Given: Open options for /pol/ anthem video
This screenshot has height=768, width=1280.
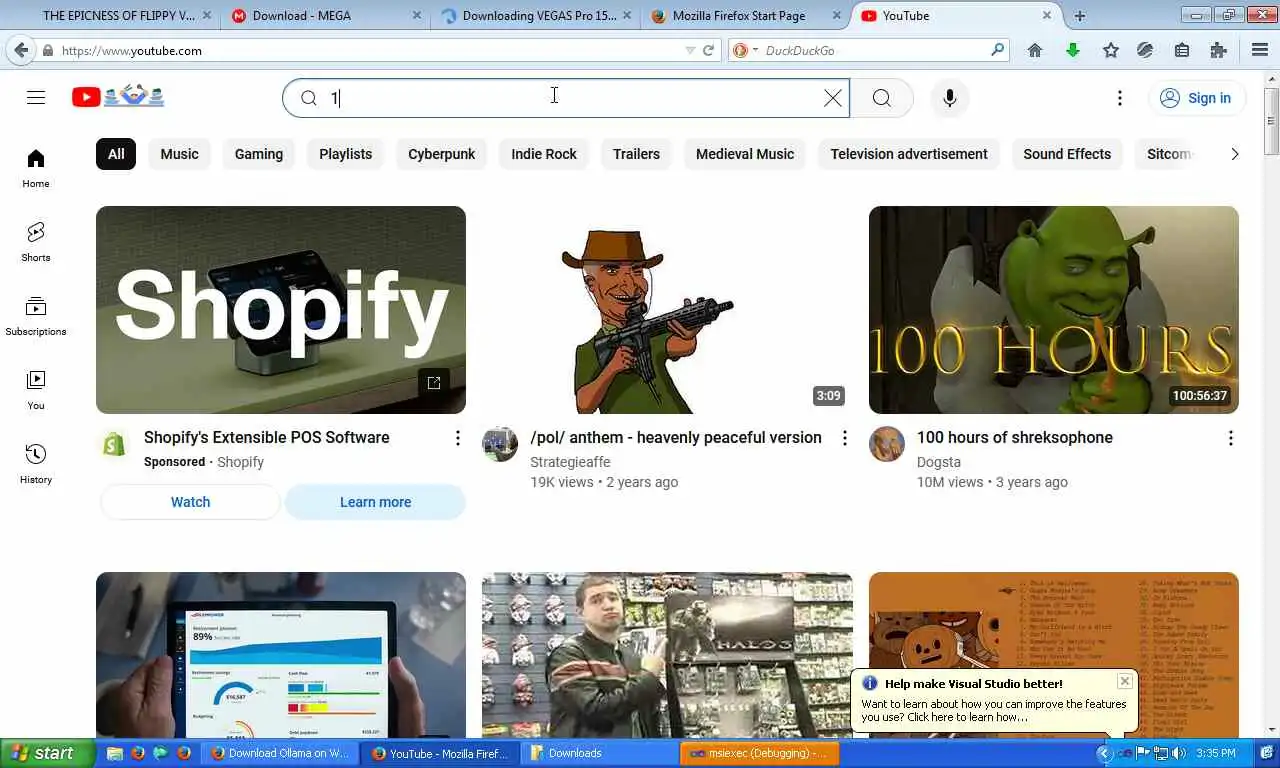Looking at the screenshot, I should tap(844, 438).
